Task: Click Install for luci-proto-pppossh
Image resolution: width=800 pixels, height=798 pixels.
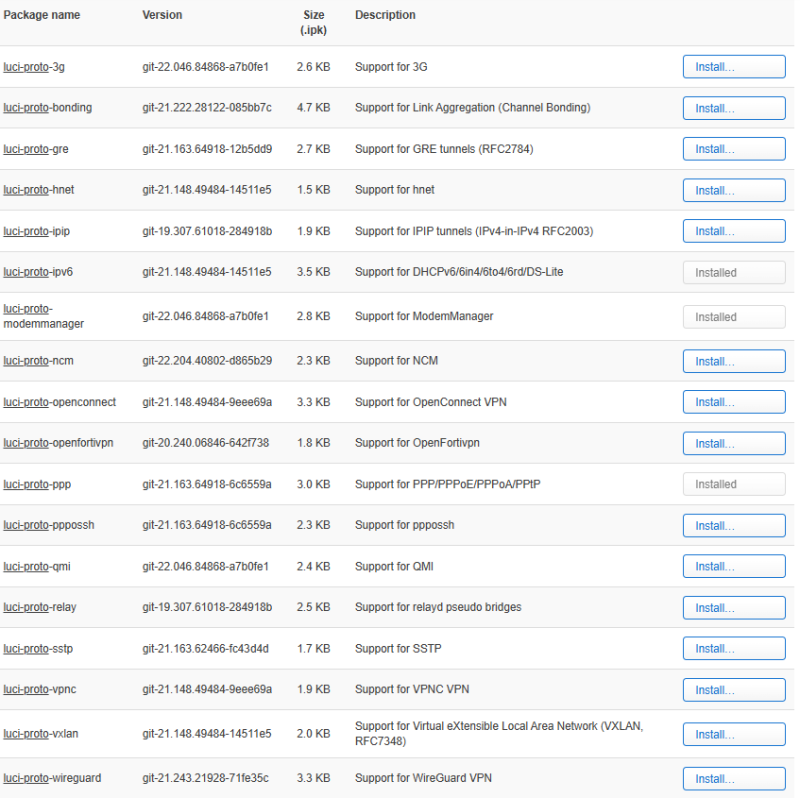Action: pos(733,525)
